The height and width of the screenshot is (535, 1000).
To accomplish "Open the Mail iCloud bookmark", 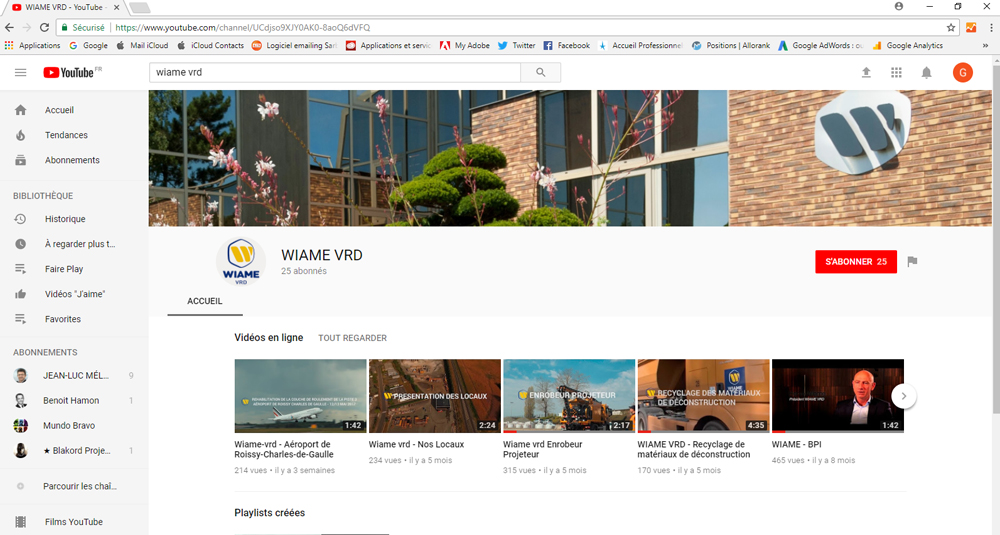I will click(x=142, y=46).
